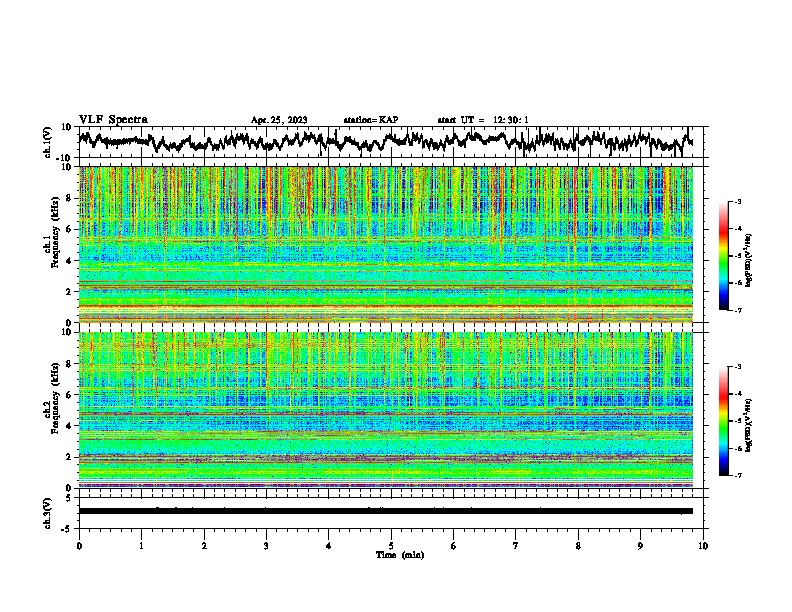Click the '-5' tick on ch.3(V) axis
Screen dimensions: 792x612
click(x=67, y=529)
